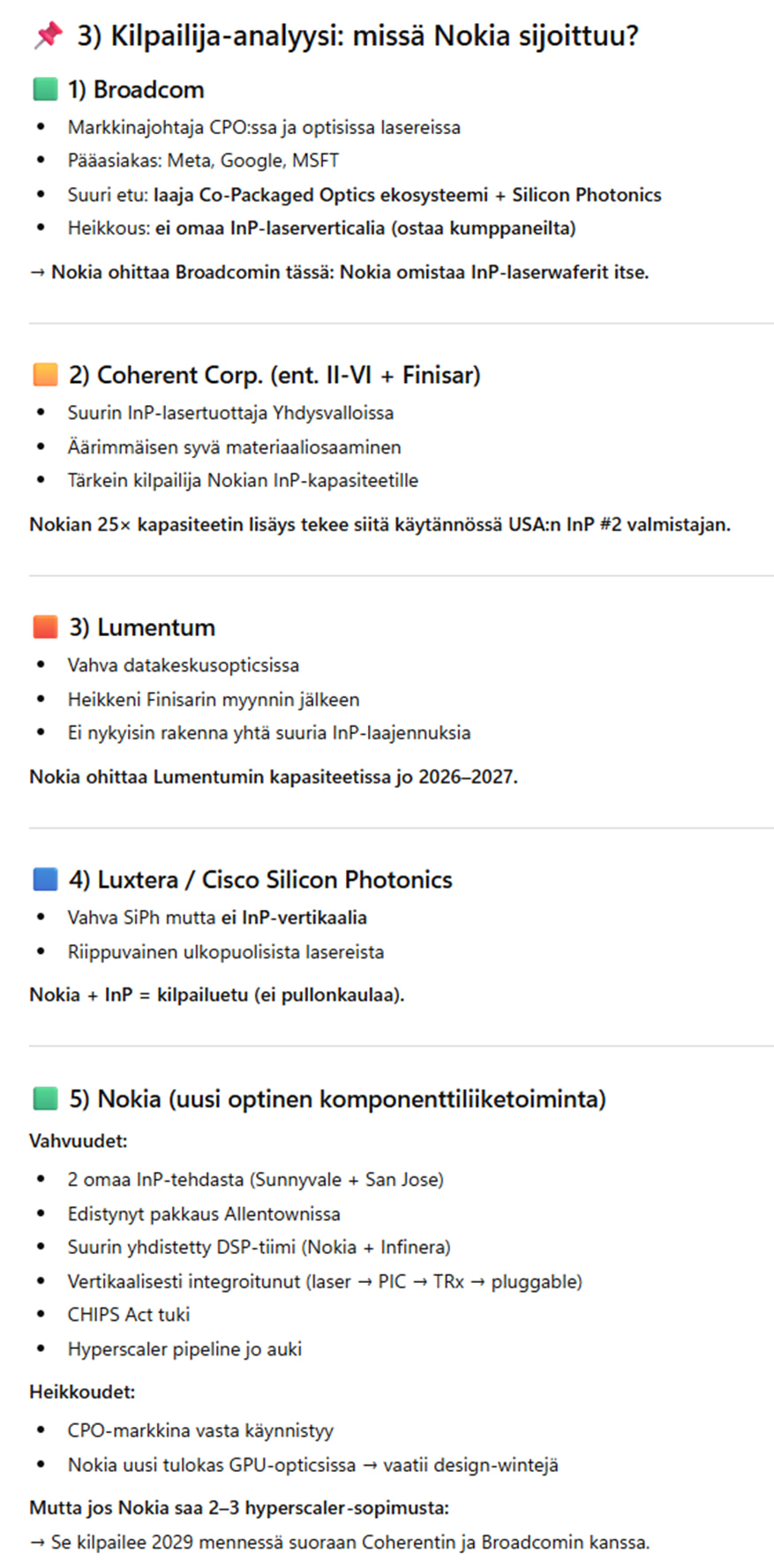Click the "CHIPS Act tuki" bullet item

[x=129, y=1315]
